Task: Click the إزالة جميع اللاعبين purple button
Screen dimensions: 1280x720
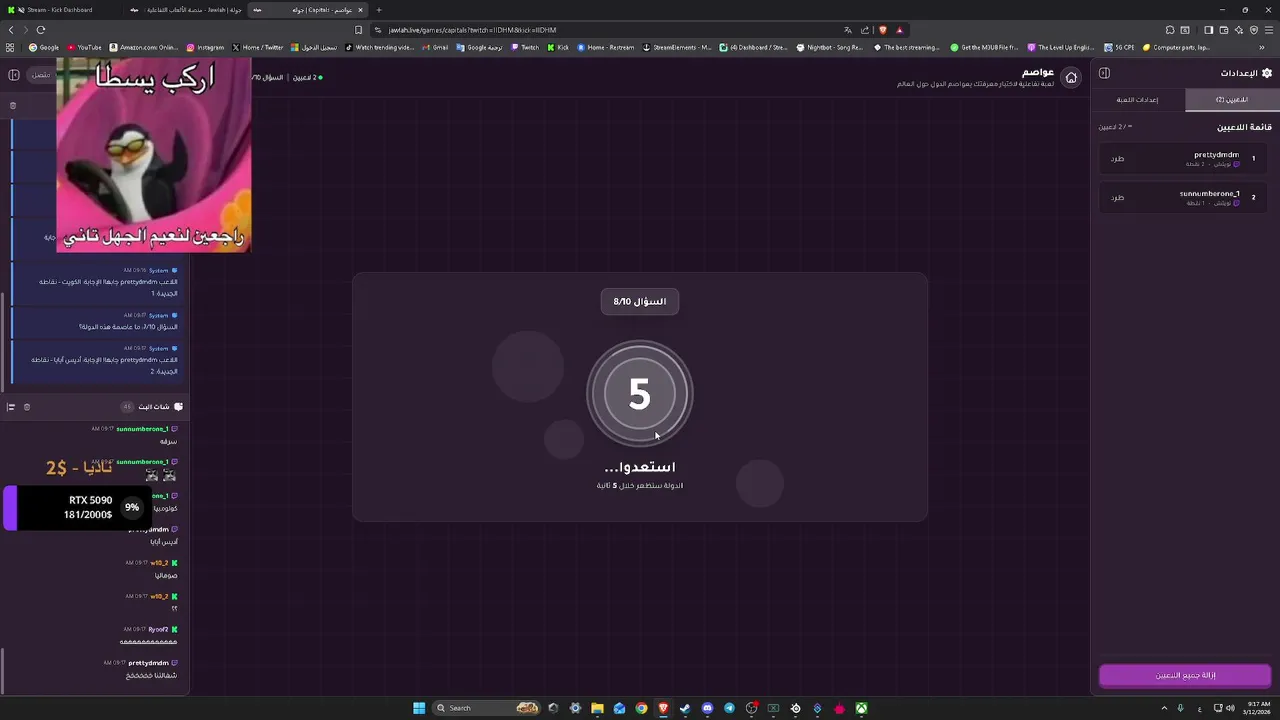Action: click(x=1185, y=675)
